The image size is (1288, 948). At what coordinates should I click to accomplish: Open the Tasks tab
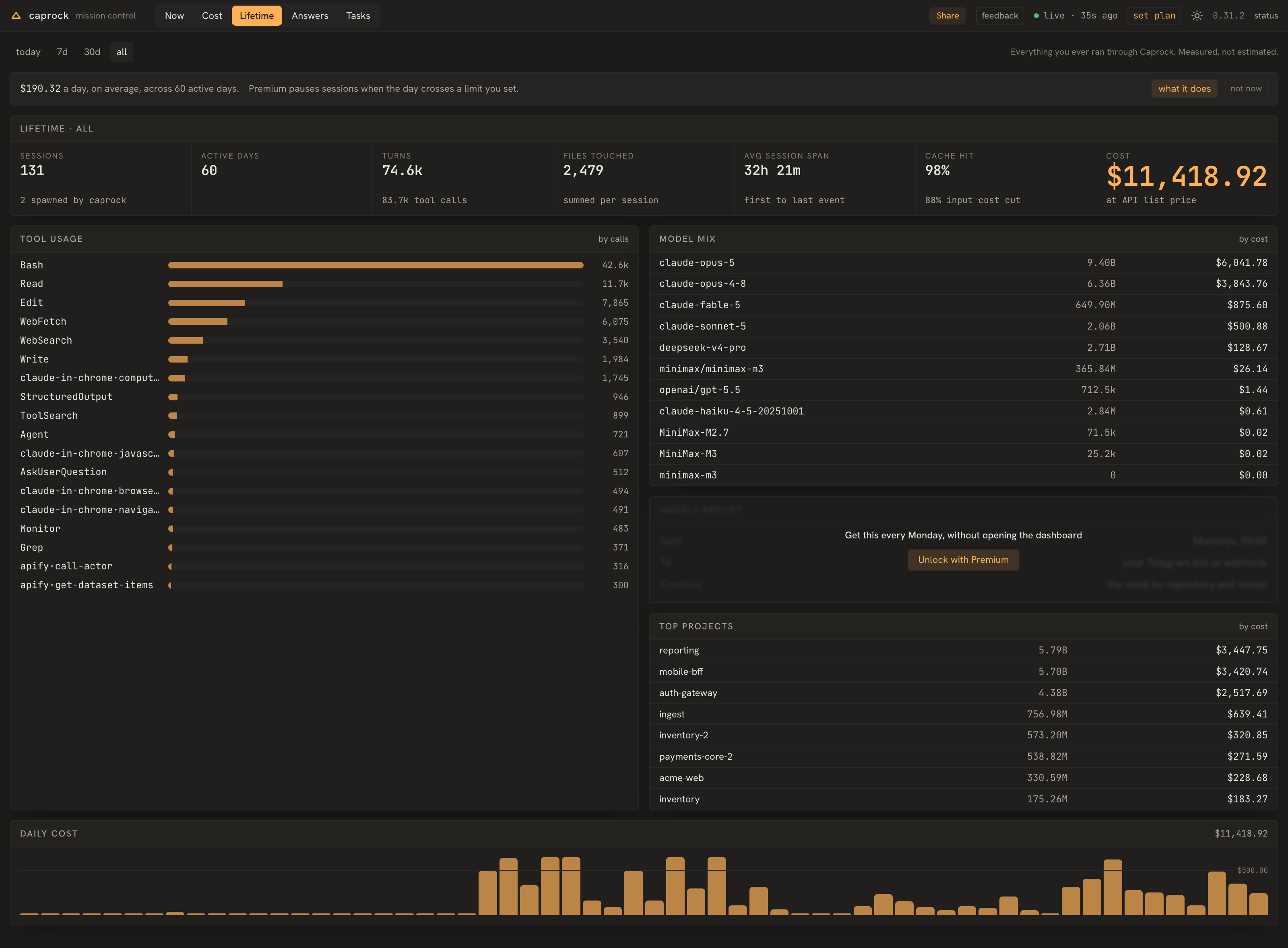pos(358,16)
